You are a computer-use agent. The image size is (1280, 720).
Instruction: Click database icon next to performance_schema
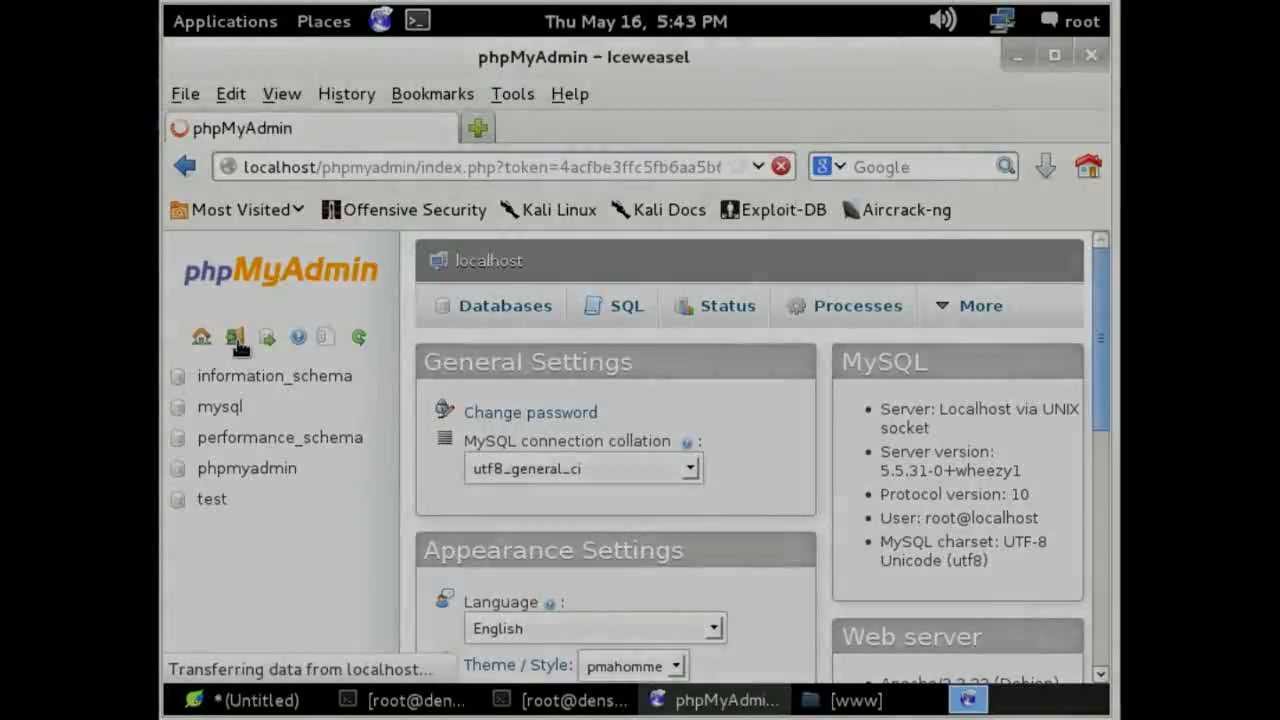pos(178,438)
